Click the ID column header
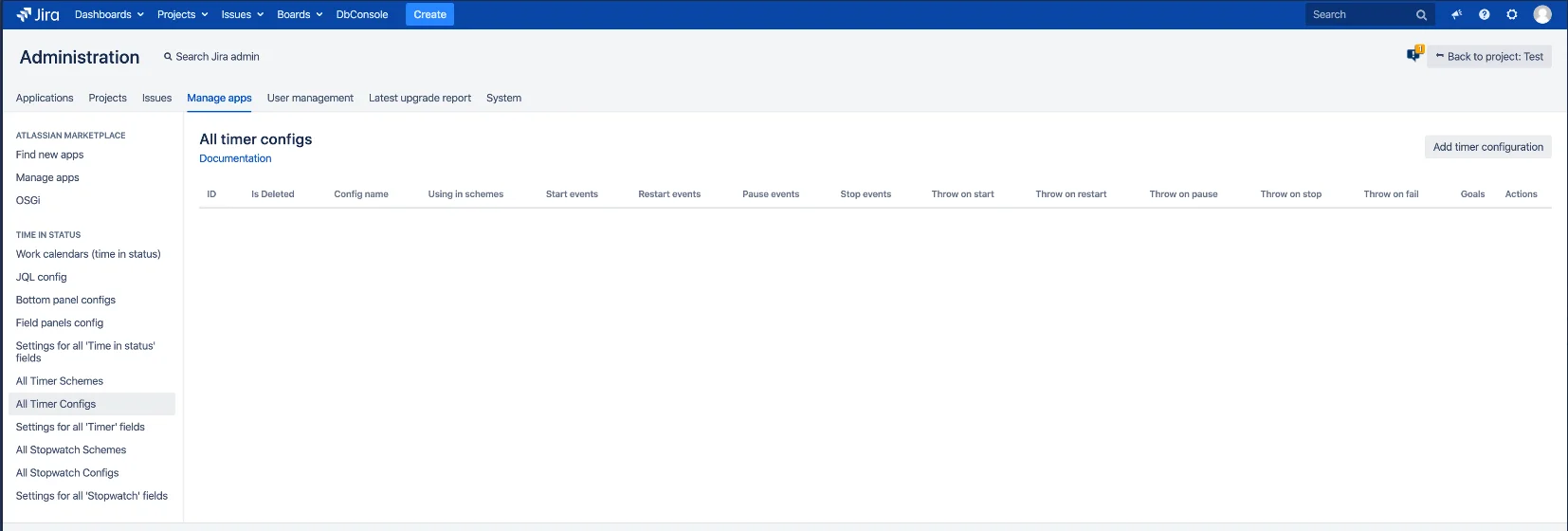This screenshot has width=1568, height=531. [211, 194]
